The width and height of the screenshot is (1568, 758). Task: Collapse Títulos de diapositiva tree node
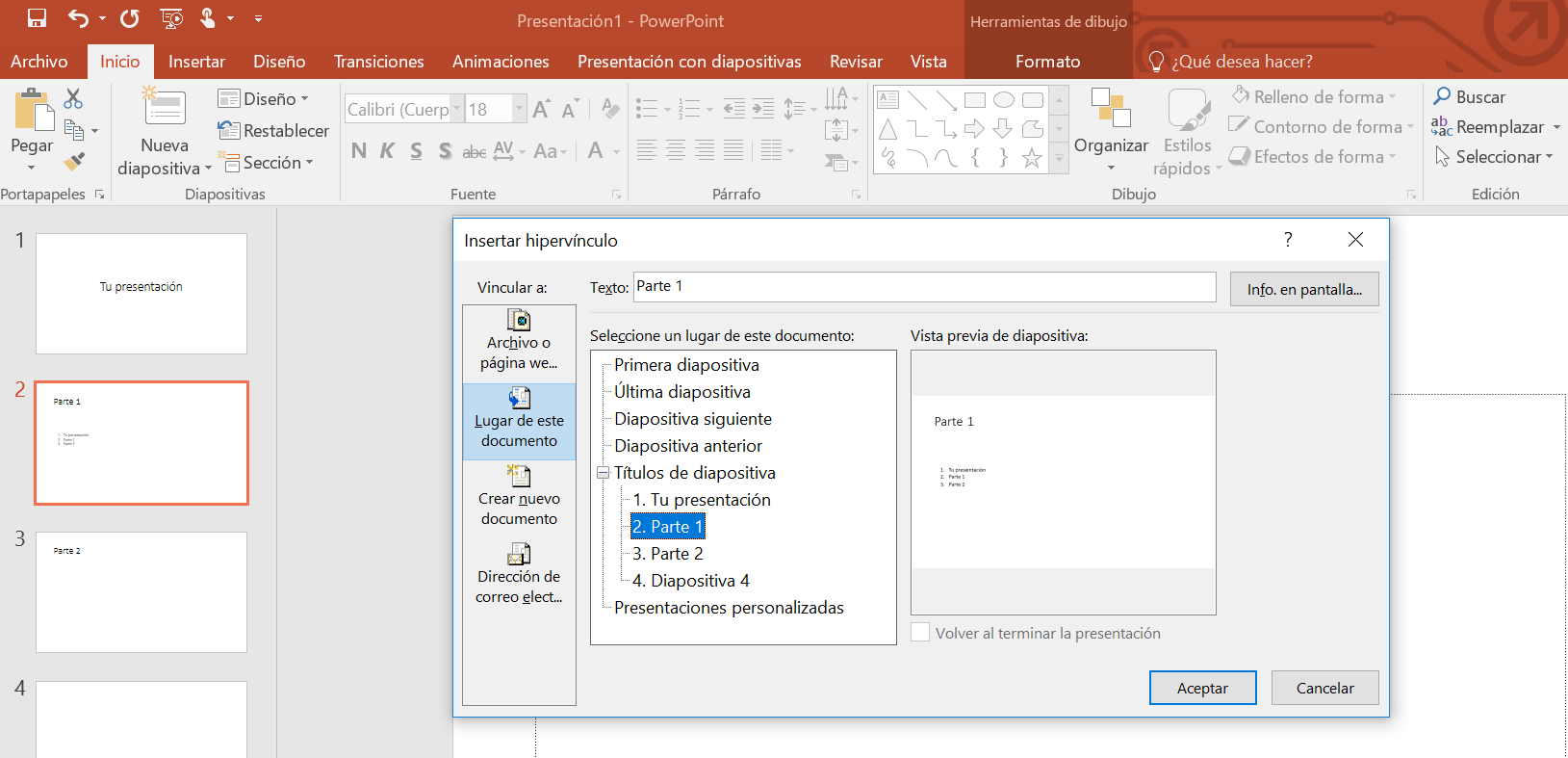click(604, 473)
